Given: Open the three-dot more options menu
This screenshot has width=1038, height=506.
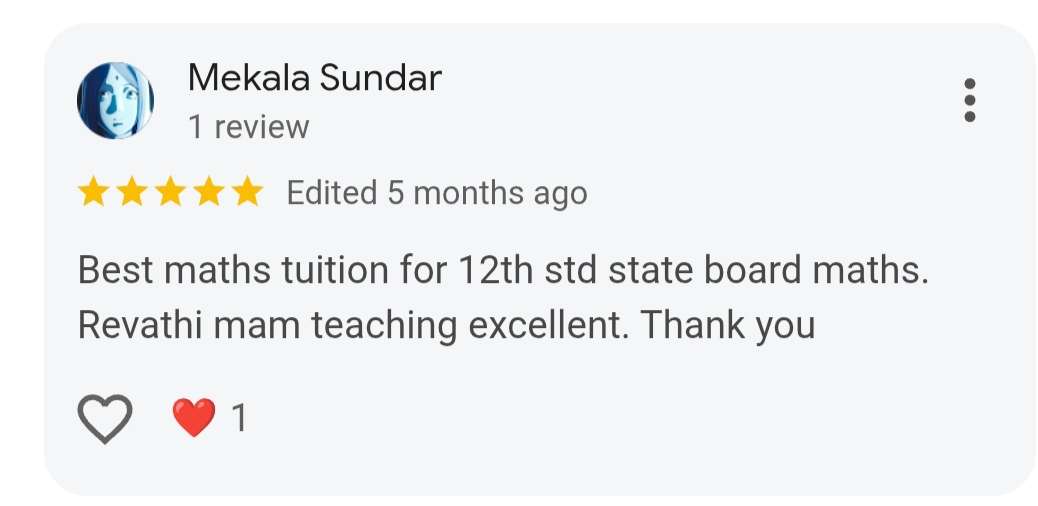Looking at the screenshot, I should [x=968, y=100].
